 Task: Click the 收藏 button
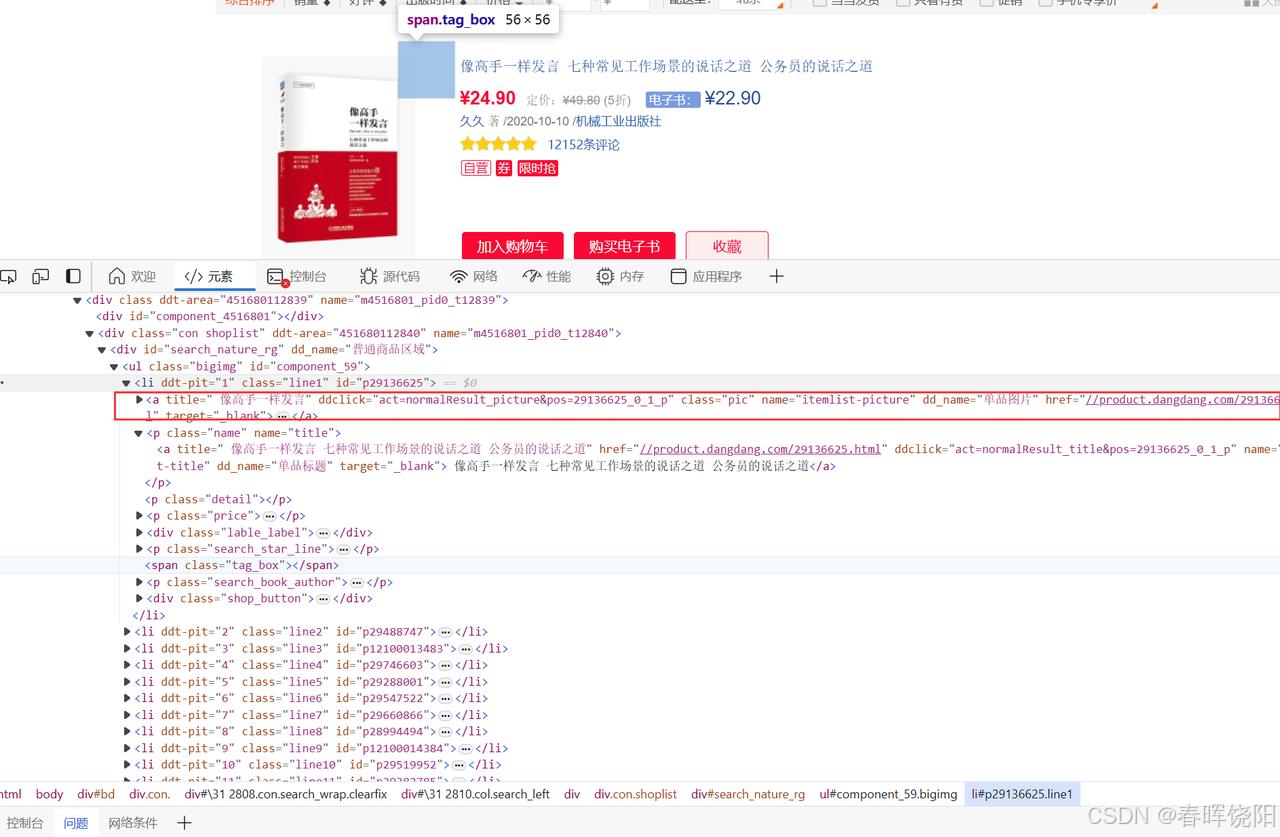pyautogui.click(x=727, y=246)
